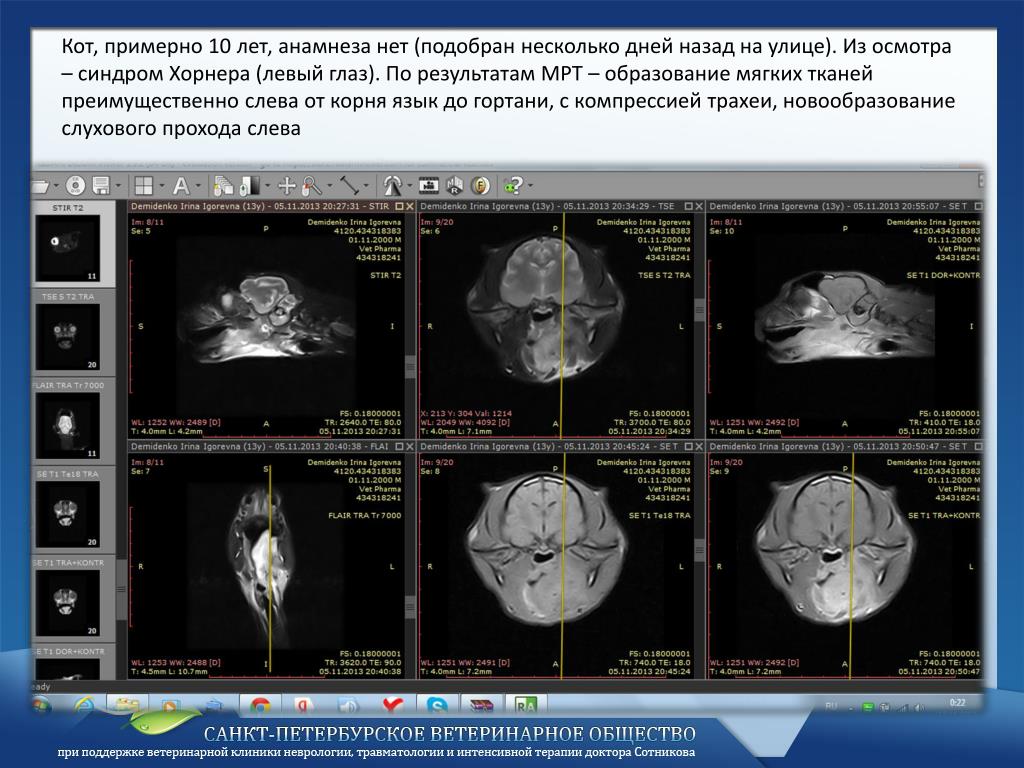Toggle the text annotations 'A' tool
This screenshot has width=1024, height=768.
pos(181,186)
